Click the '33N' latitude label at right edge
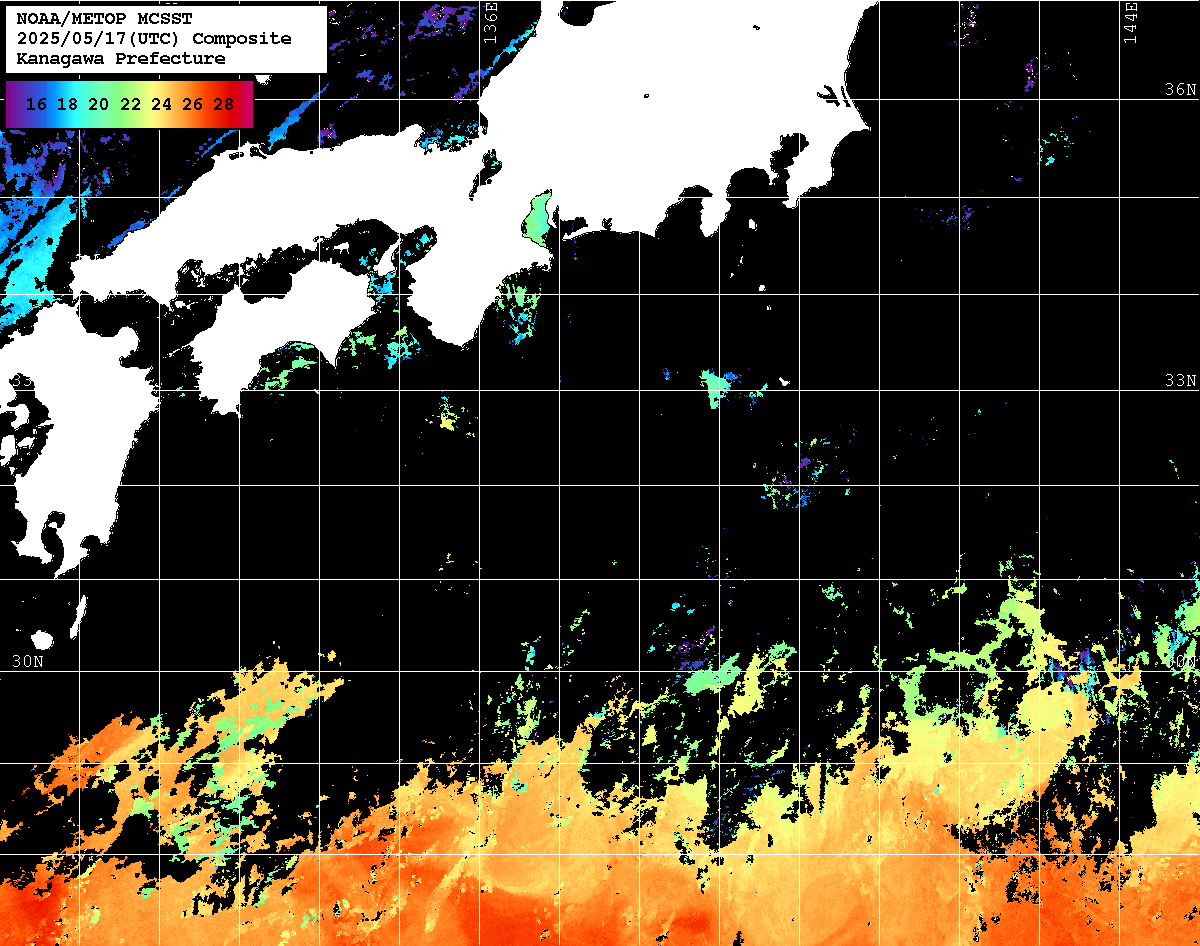The image size is (1200, 946). (x=1180, y=381)
